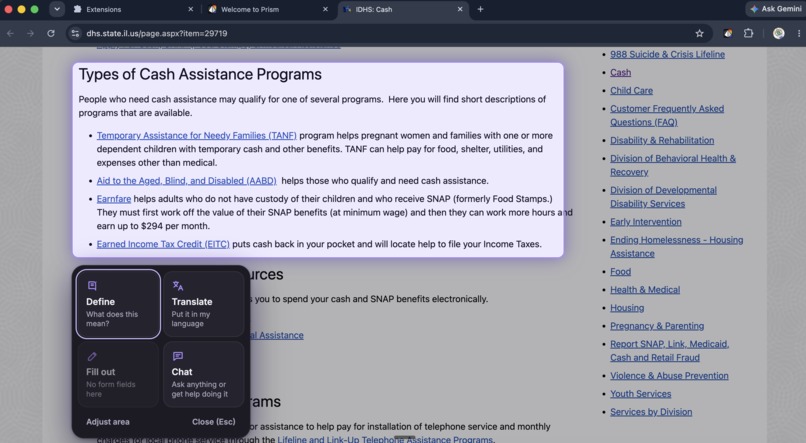806x443 pixels.
Task: Open Division of Behavioral Health & Recovery link
Action: pyautogui.click(x=673, y=165)
